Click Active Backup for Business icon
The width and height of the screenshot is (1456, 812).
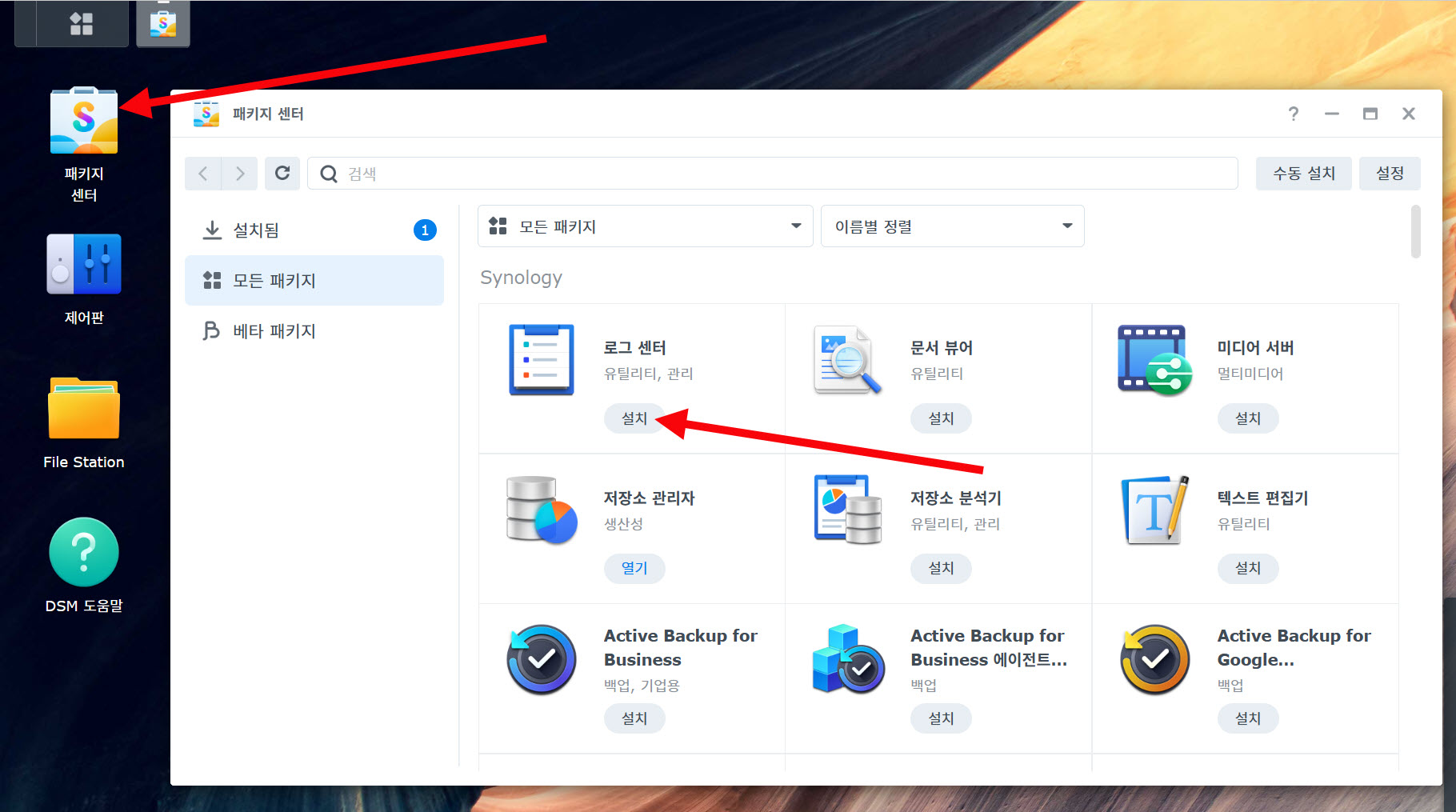pyautogui.click(x=542, y=660)
